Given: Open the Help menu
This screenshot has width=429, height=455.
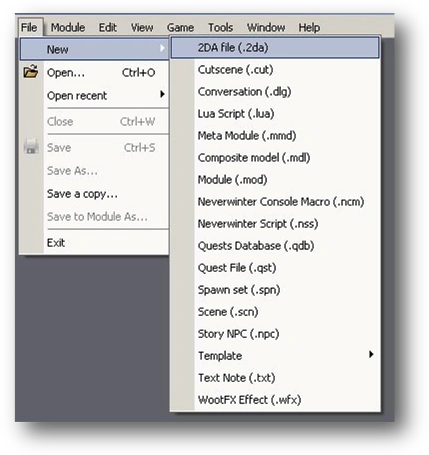Looking at the screenshot, I should [x=309, y=27].
